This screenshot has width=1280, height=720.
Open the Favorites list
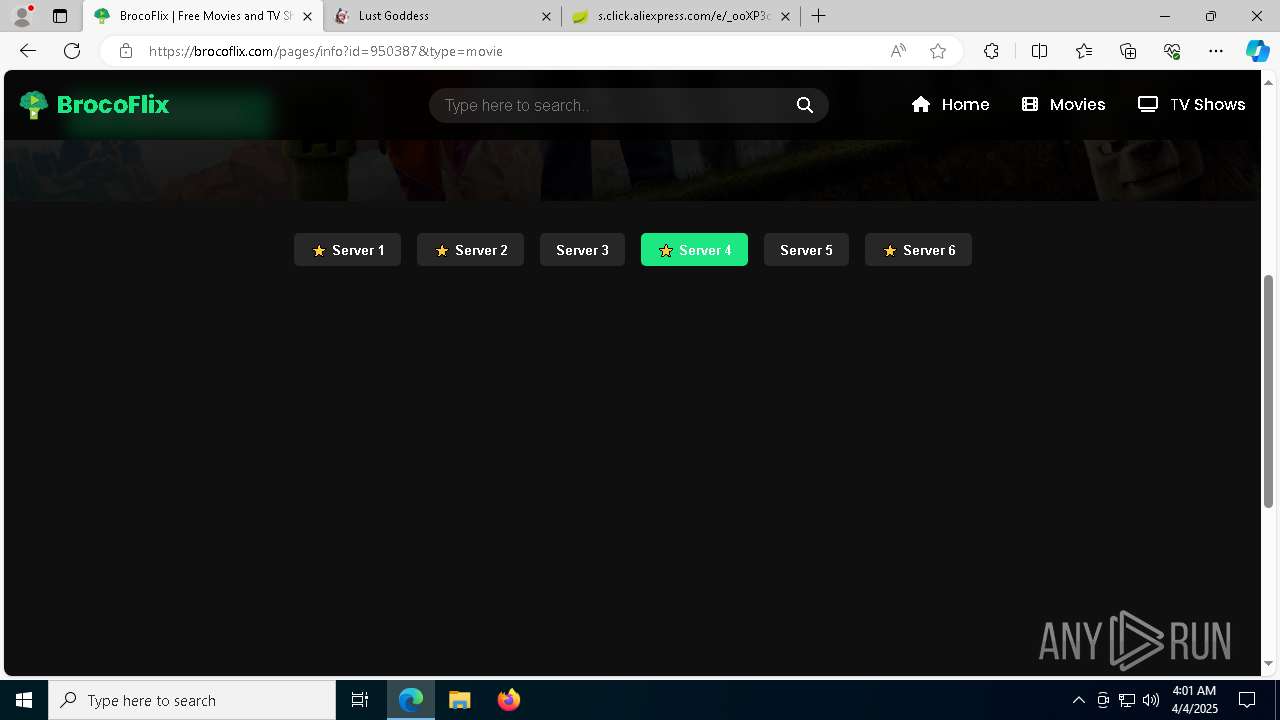[x=1084, y=51]
